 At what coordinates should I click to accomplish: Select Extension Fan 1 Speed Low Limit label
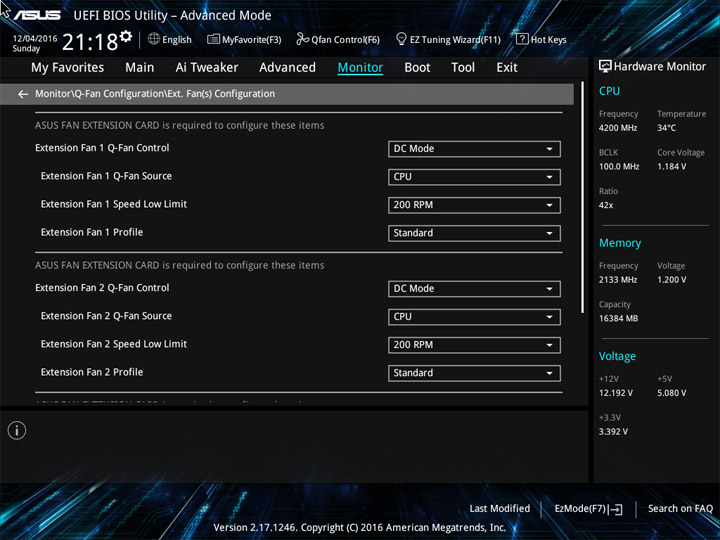coord(114,204)
